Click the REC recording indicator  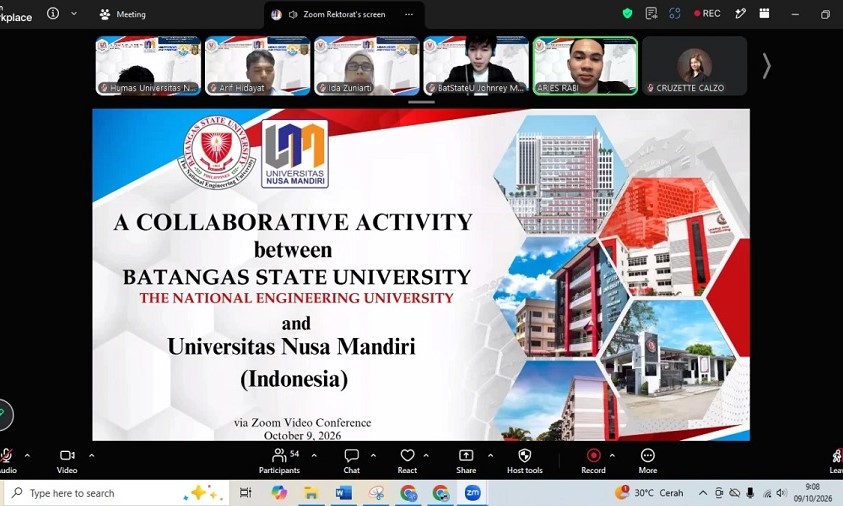[x=707, y=13]
